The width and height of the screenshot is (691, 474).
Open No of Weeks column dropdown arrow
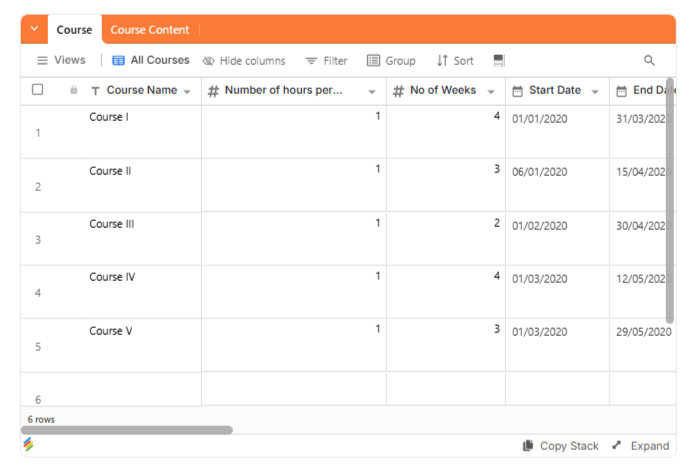491,92
